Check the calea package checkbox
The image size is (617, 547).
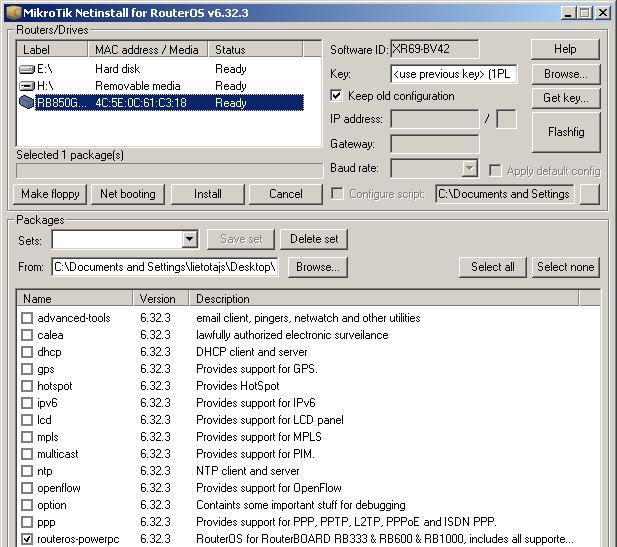coord(27,335)
